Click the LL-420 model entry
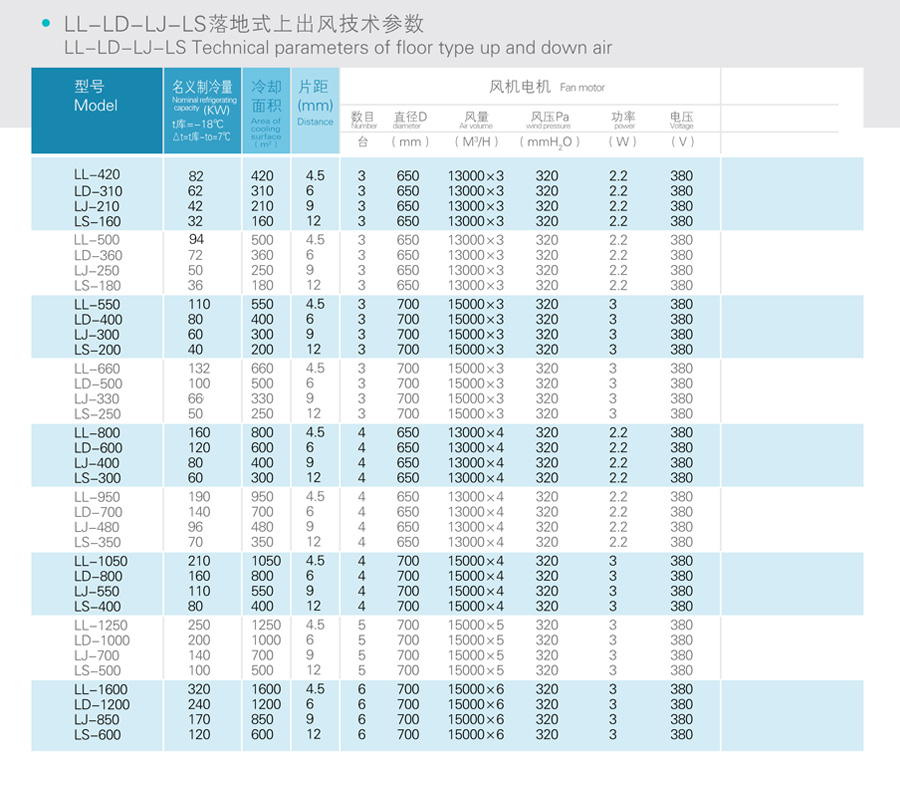Screen dimensions: 900x794 (x=97, y=175)
